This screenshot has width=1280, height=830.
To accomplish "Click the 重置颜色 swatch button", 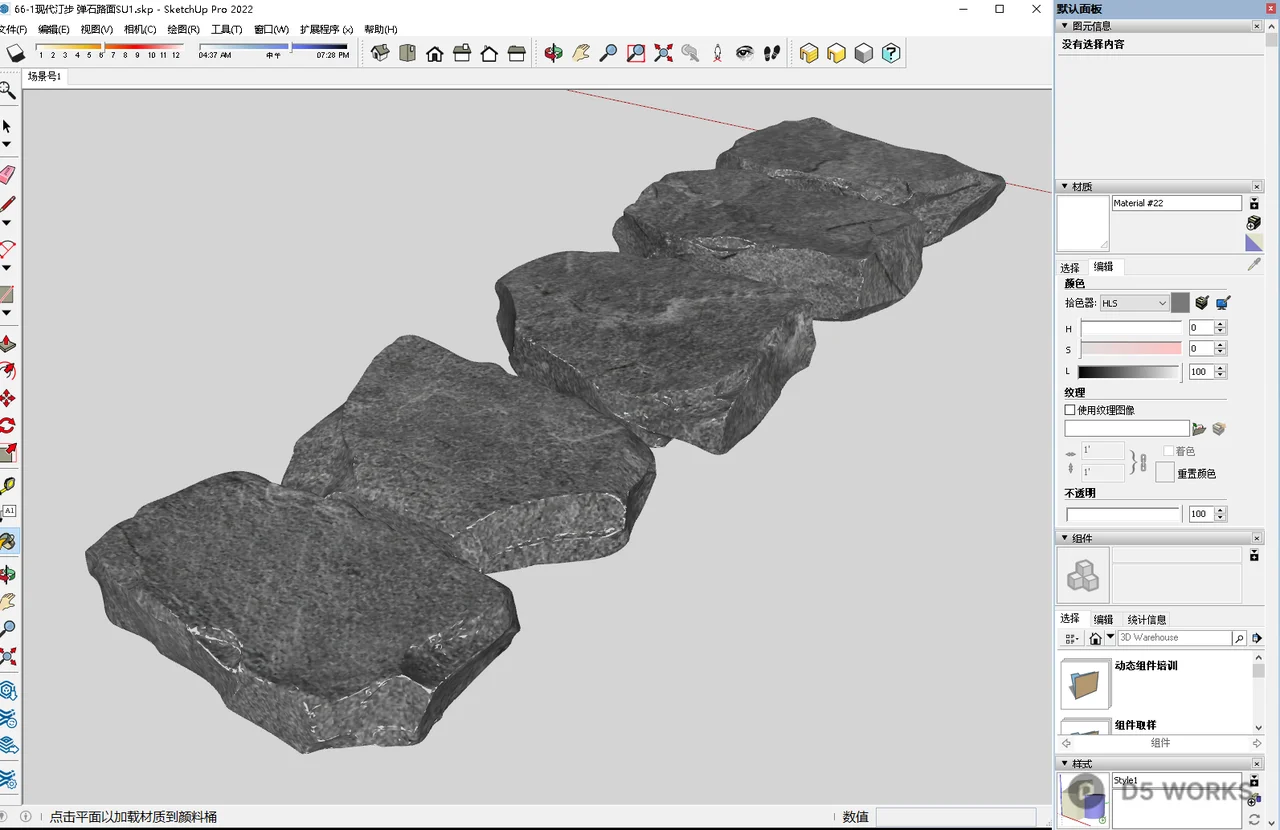I will tap(1165, 472).
